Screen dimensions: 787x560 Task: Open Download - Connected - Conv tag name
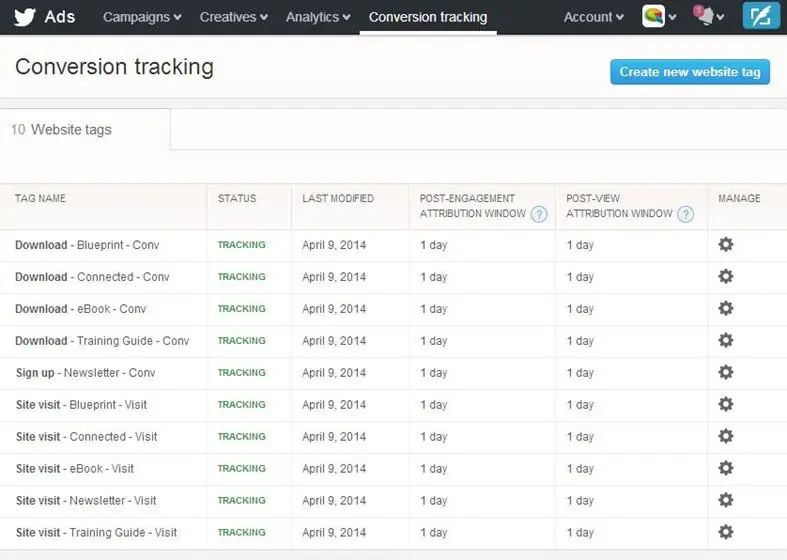pyautogui.click(x=92, y=277)
